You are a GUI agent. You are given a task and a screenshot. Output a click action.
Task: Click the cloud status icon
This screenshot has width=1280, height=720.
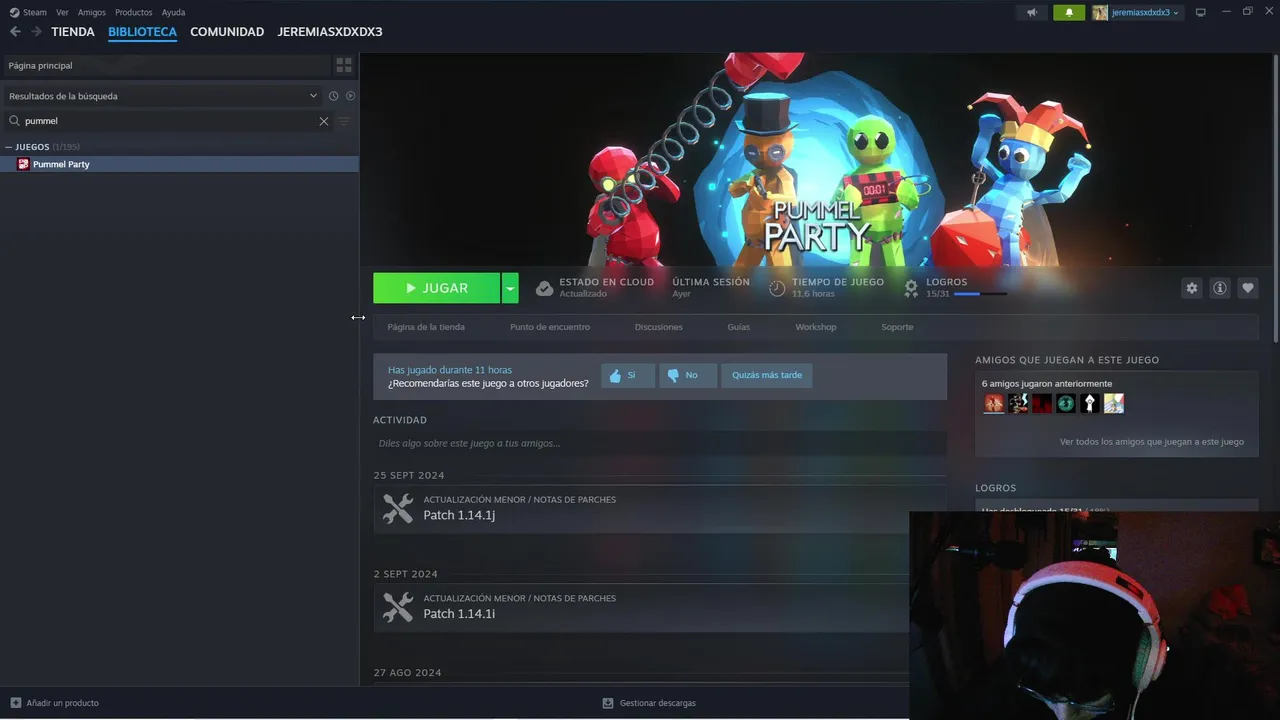click(x=544, y=288)
